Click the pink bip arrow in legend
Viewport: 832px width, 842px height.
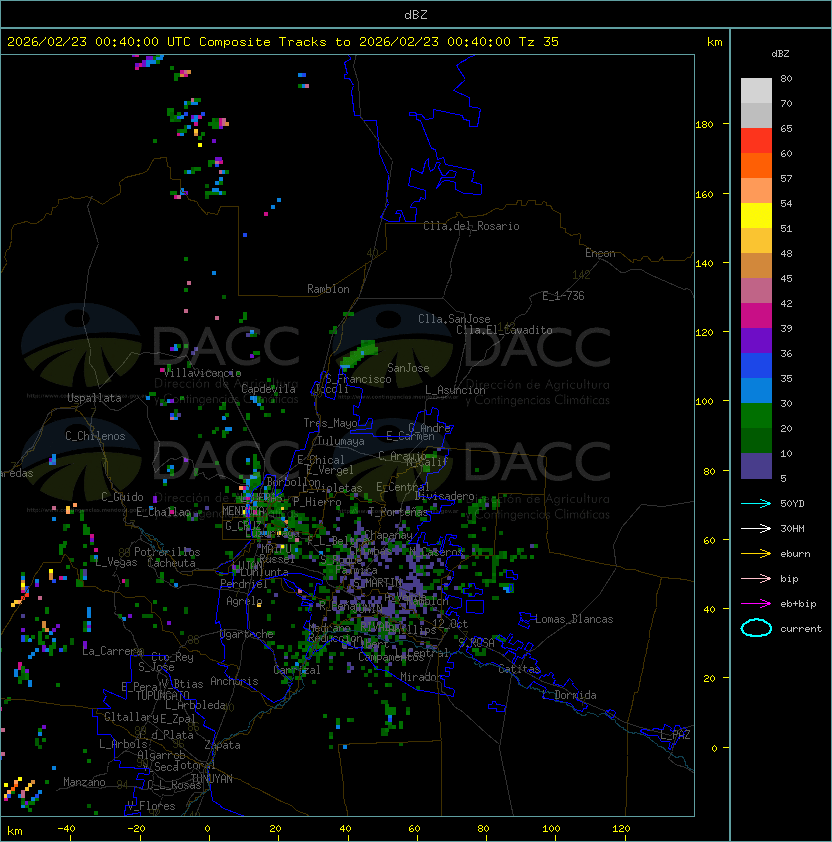[756, 579]
